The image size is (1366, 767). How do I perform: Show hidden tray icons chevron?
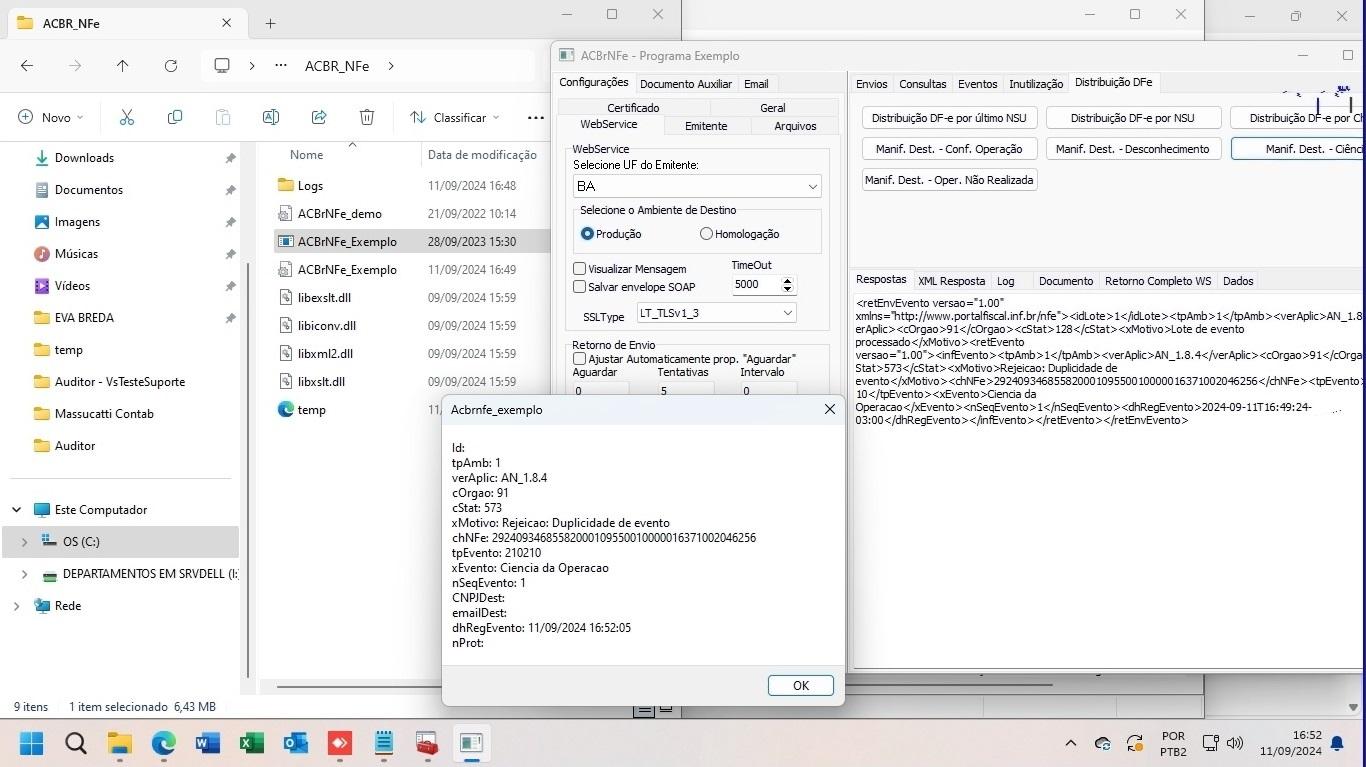point(1070,743)
